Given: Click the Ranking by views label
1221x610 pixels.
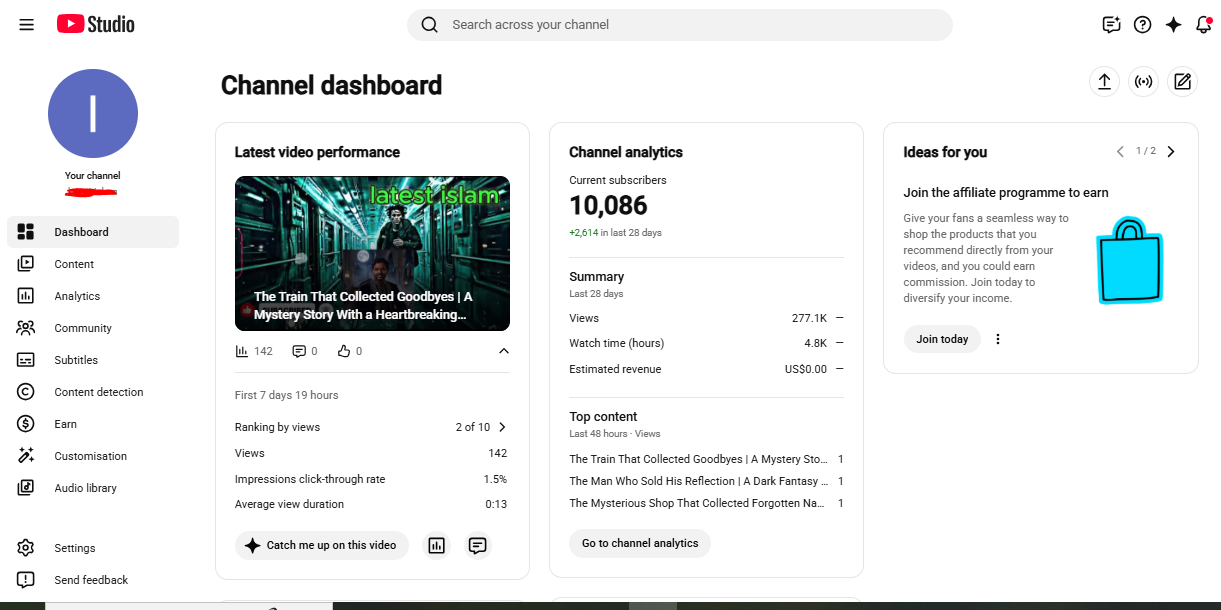Looking at the screenshot, I should [277, 427].
